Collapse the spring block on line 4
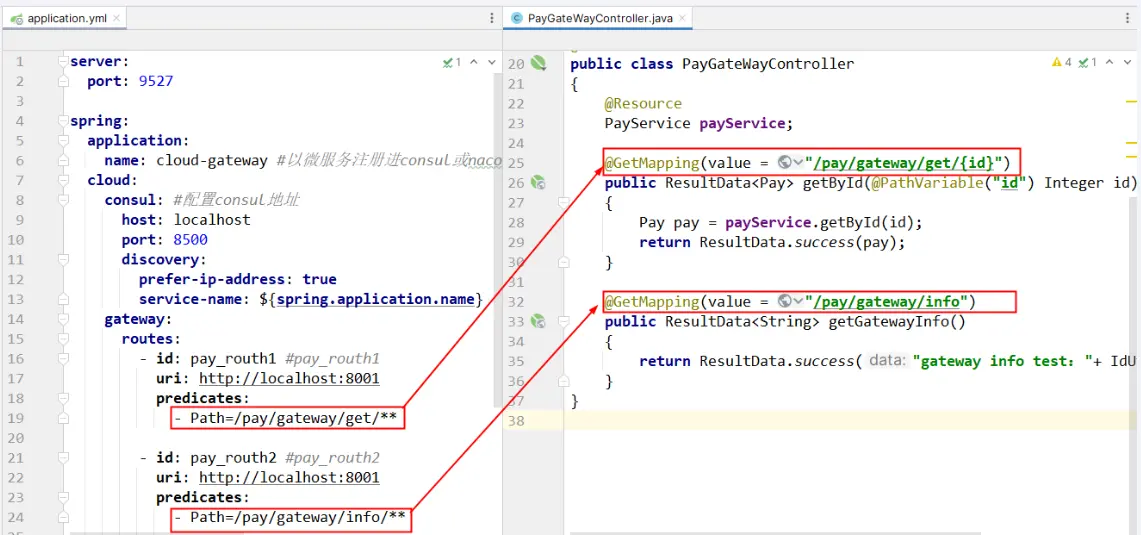 click(x=63, y=121)
